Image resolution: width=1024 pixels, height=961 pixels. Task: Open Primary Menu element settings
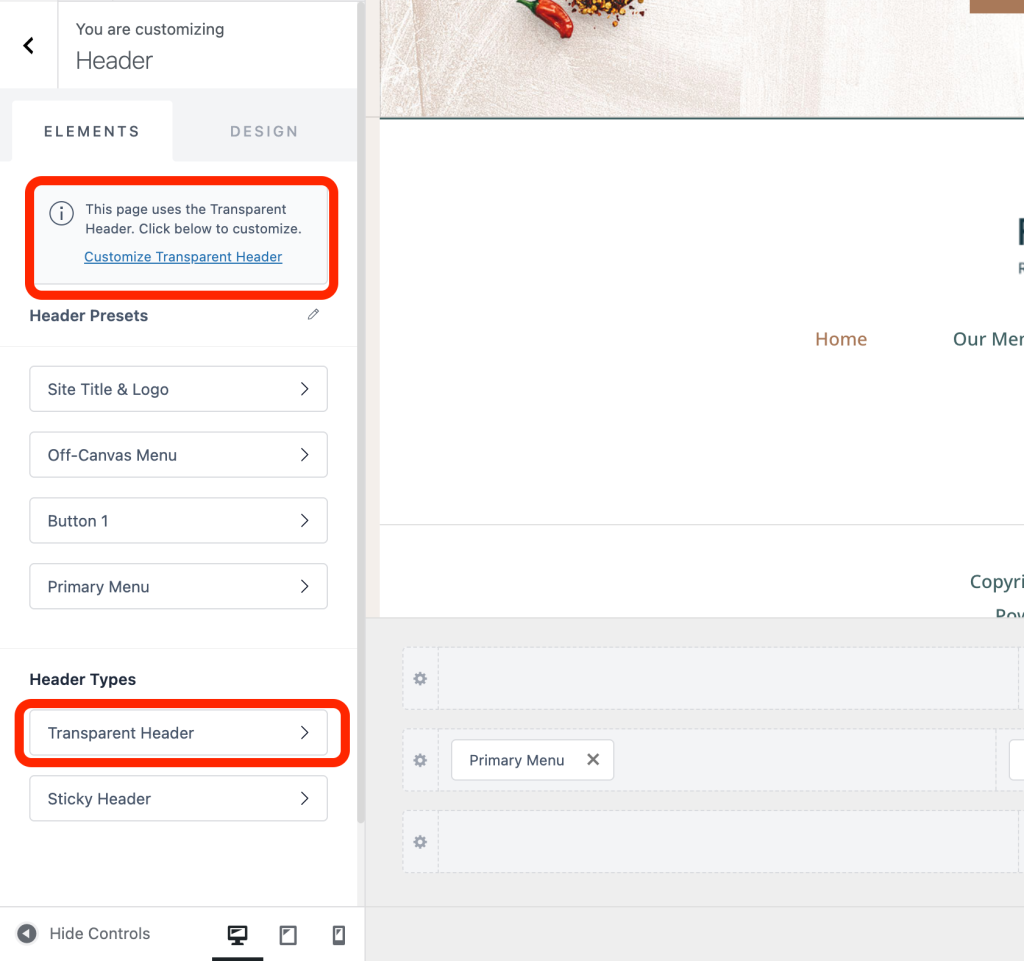[178, 587]
